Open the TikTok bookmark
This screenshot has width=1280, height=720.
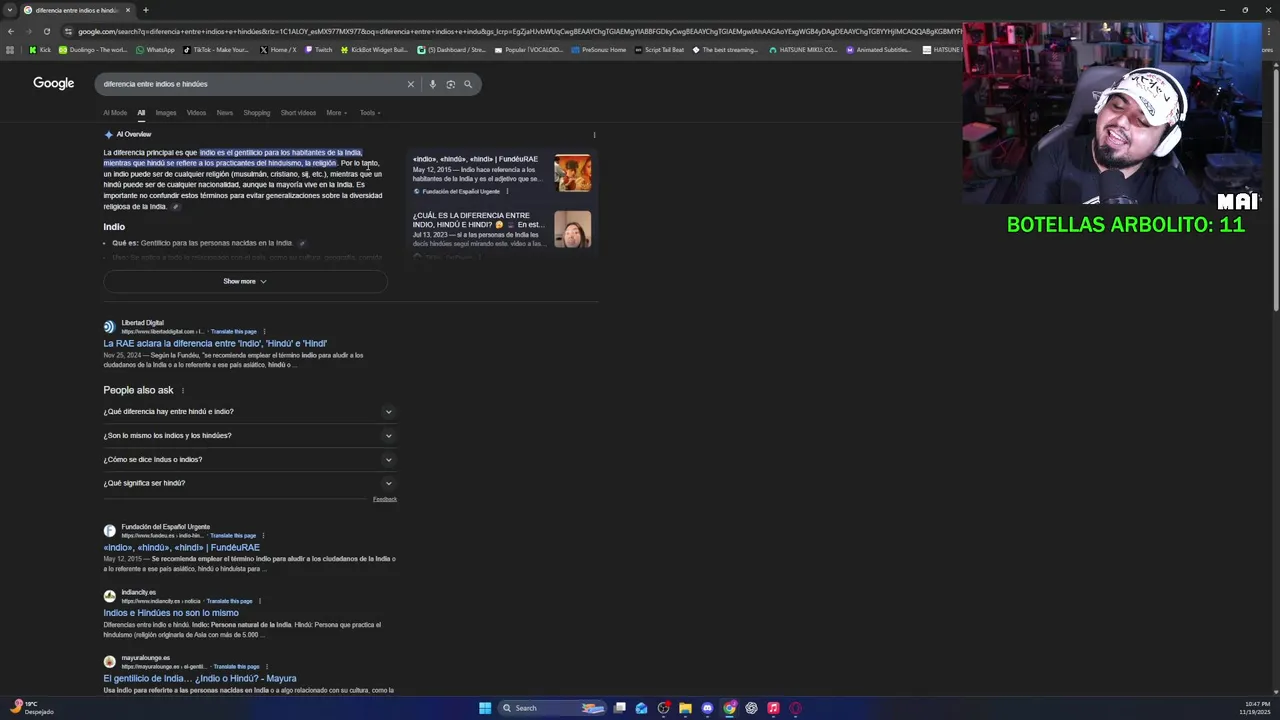tap(215, 49)
